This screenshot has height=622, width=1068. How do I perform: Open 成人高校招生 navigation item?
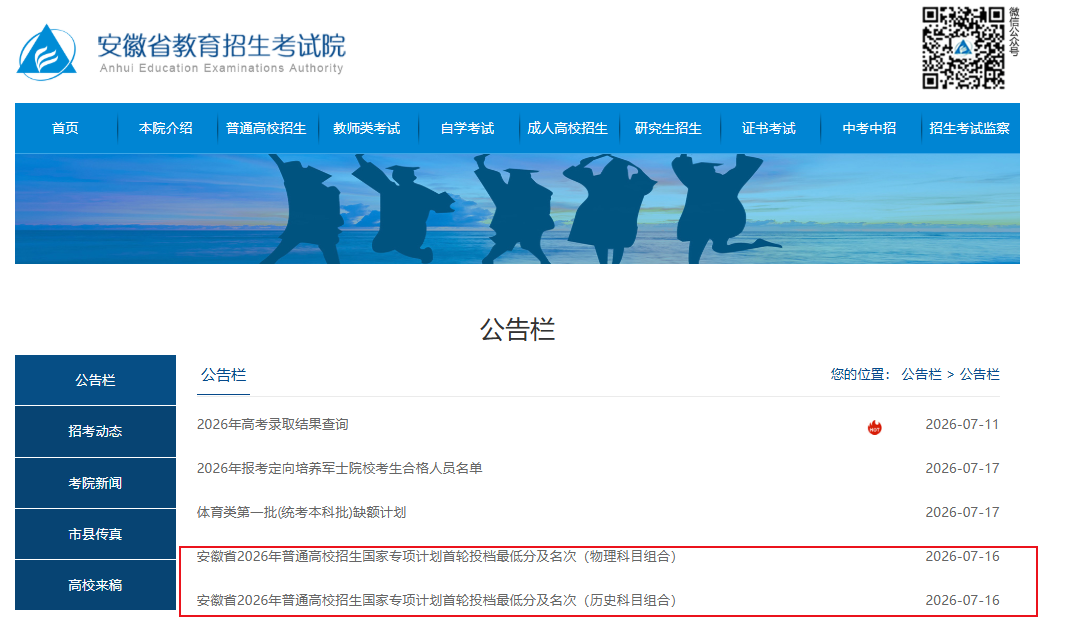click(x=567, y=128)
